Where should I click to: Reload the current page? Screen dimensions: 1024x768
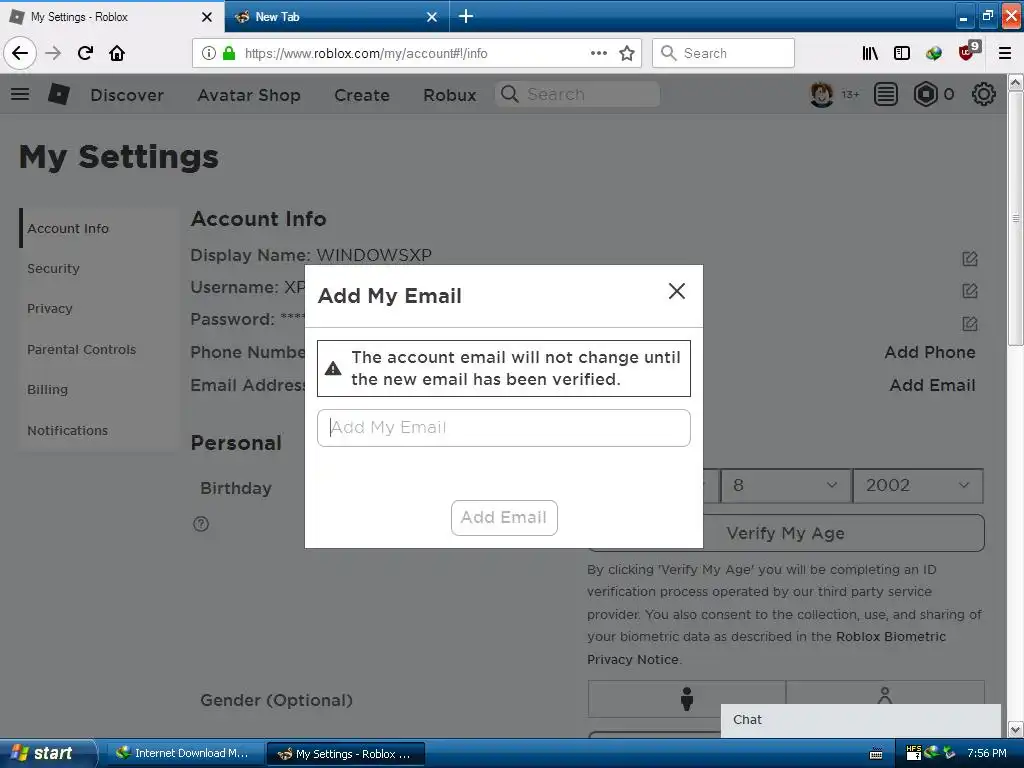85,53
